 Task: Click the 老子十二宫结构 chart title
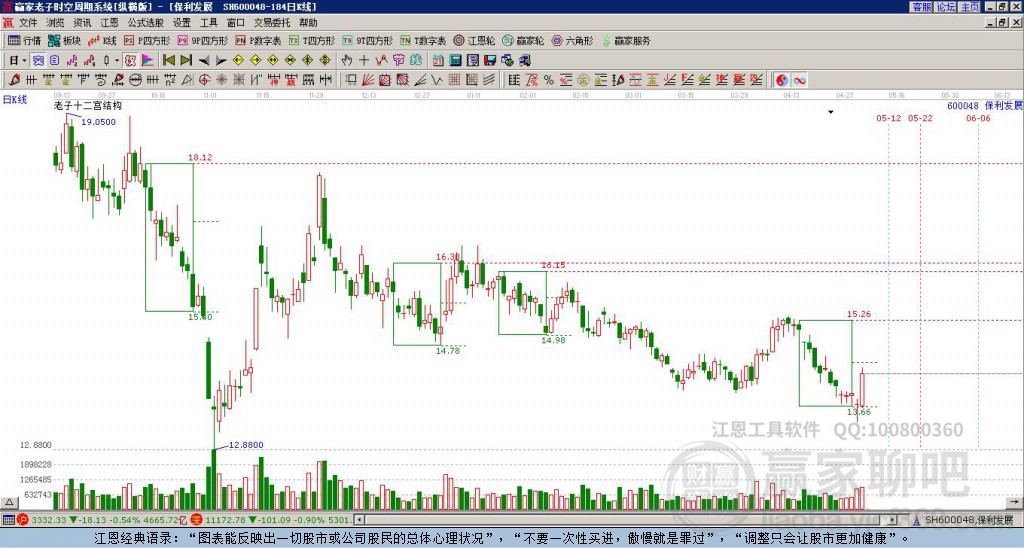click(x=88, y=106)
